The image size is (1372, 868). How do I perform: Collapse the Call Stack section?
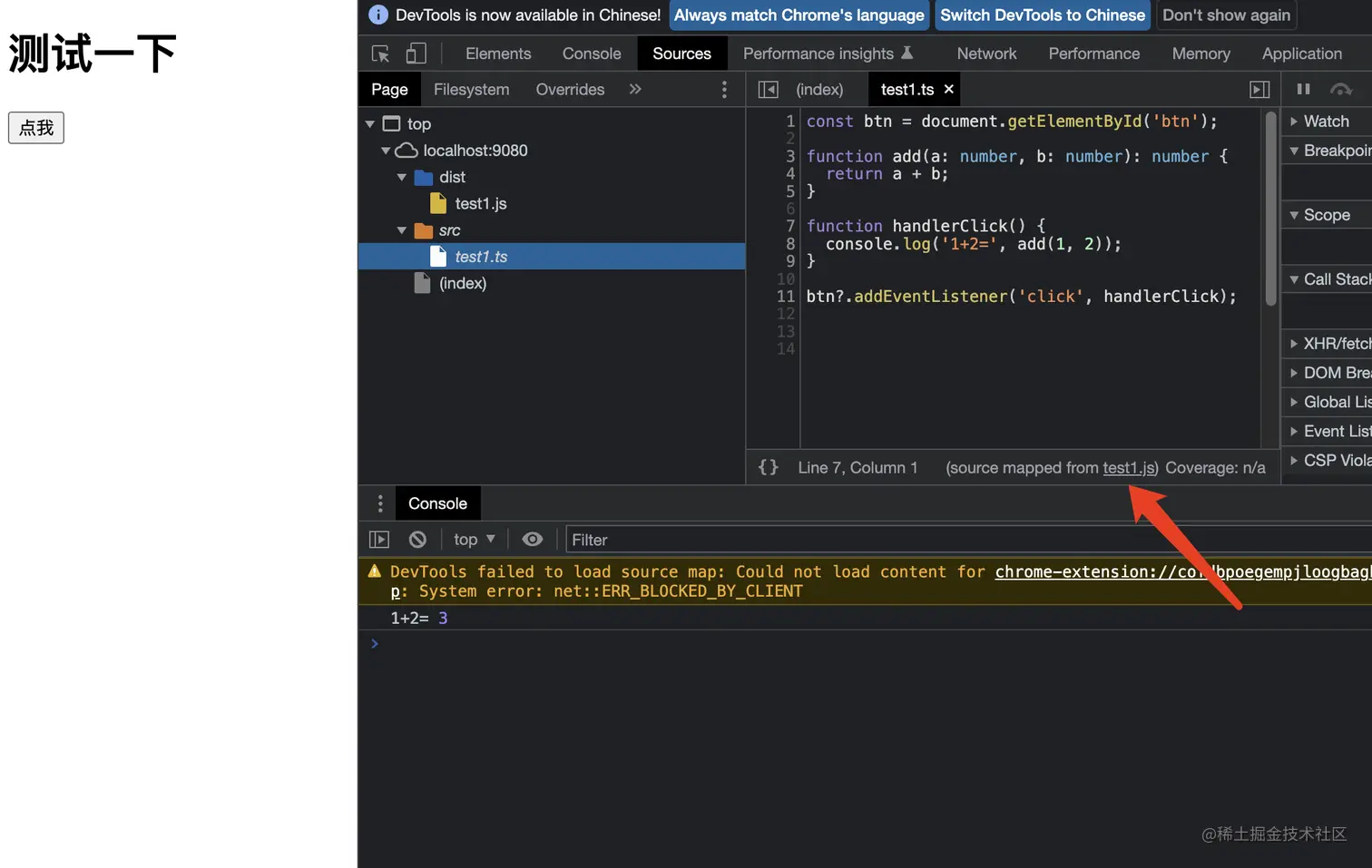1294,279
